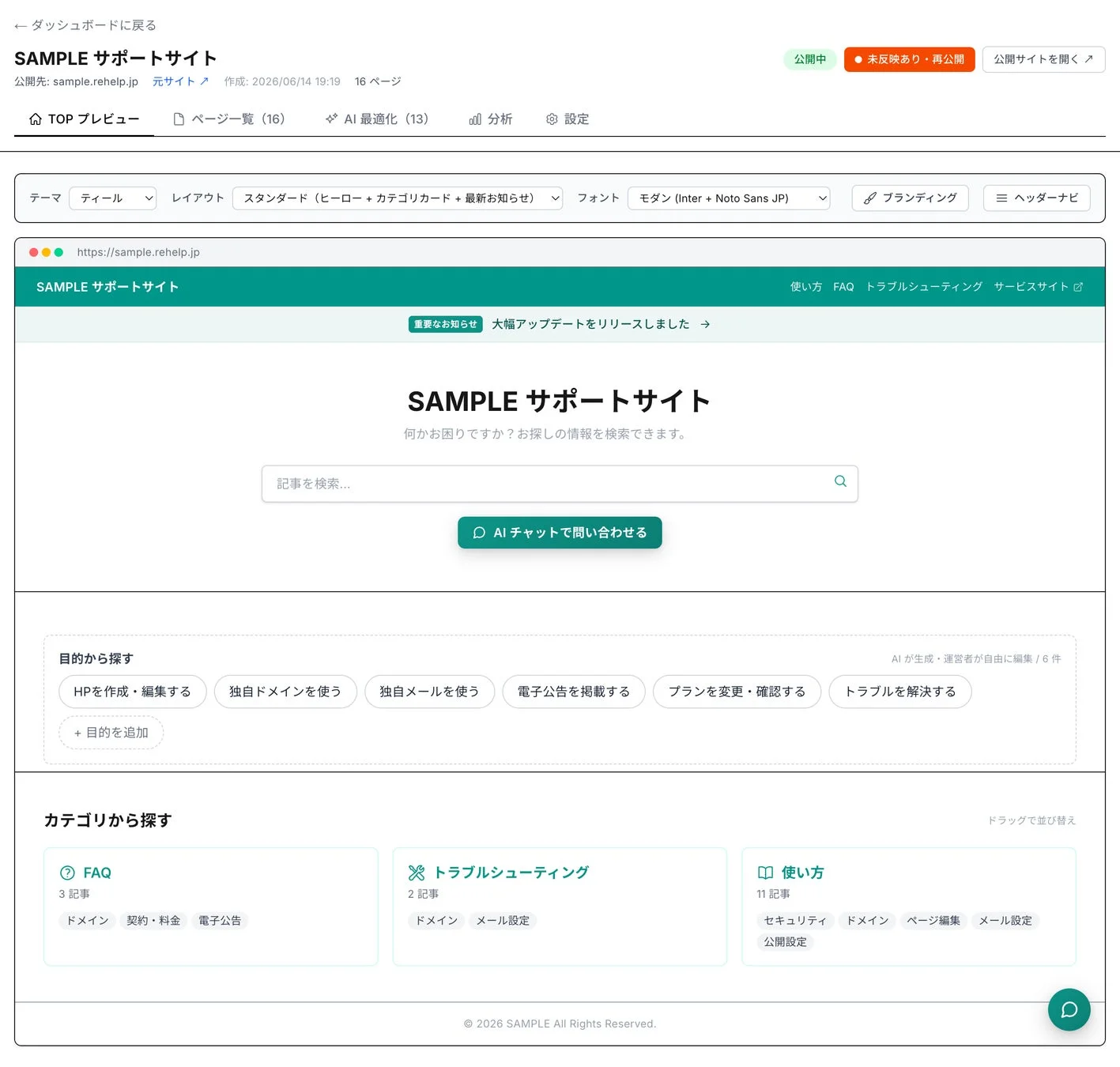Click the 公開設定 tag in 使い方 card

(786, 942)
